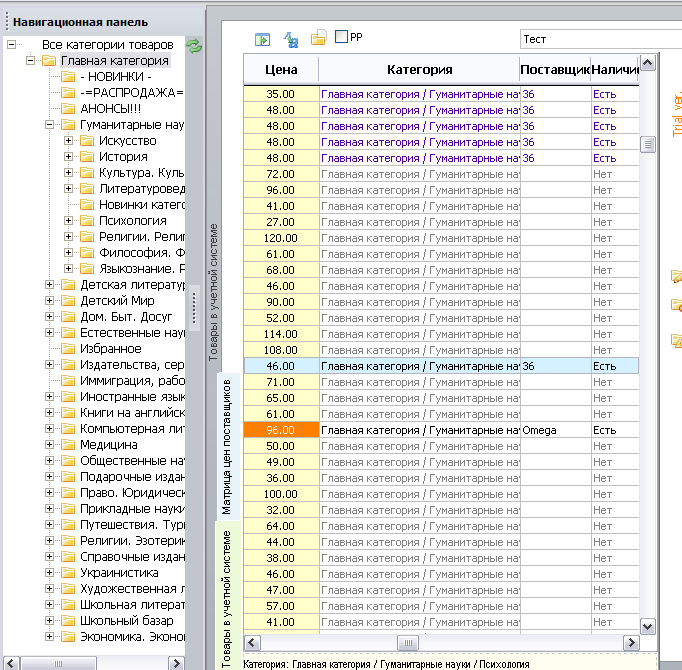The image size is (682, 670).
Task: Collapse the Главная категория node
Action: click(30, 60)
